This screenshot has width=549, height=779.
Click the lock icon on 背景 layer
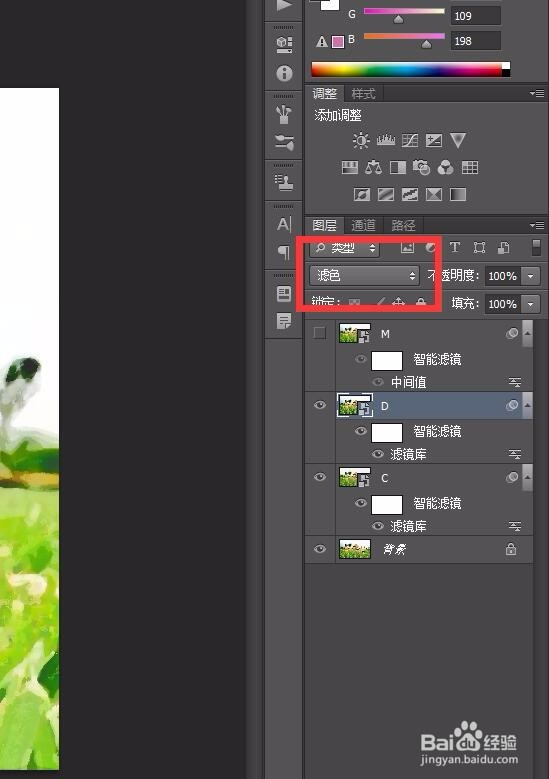(x=511, y=549)
